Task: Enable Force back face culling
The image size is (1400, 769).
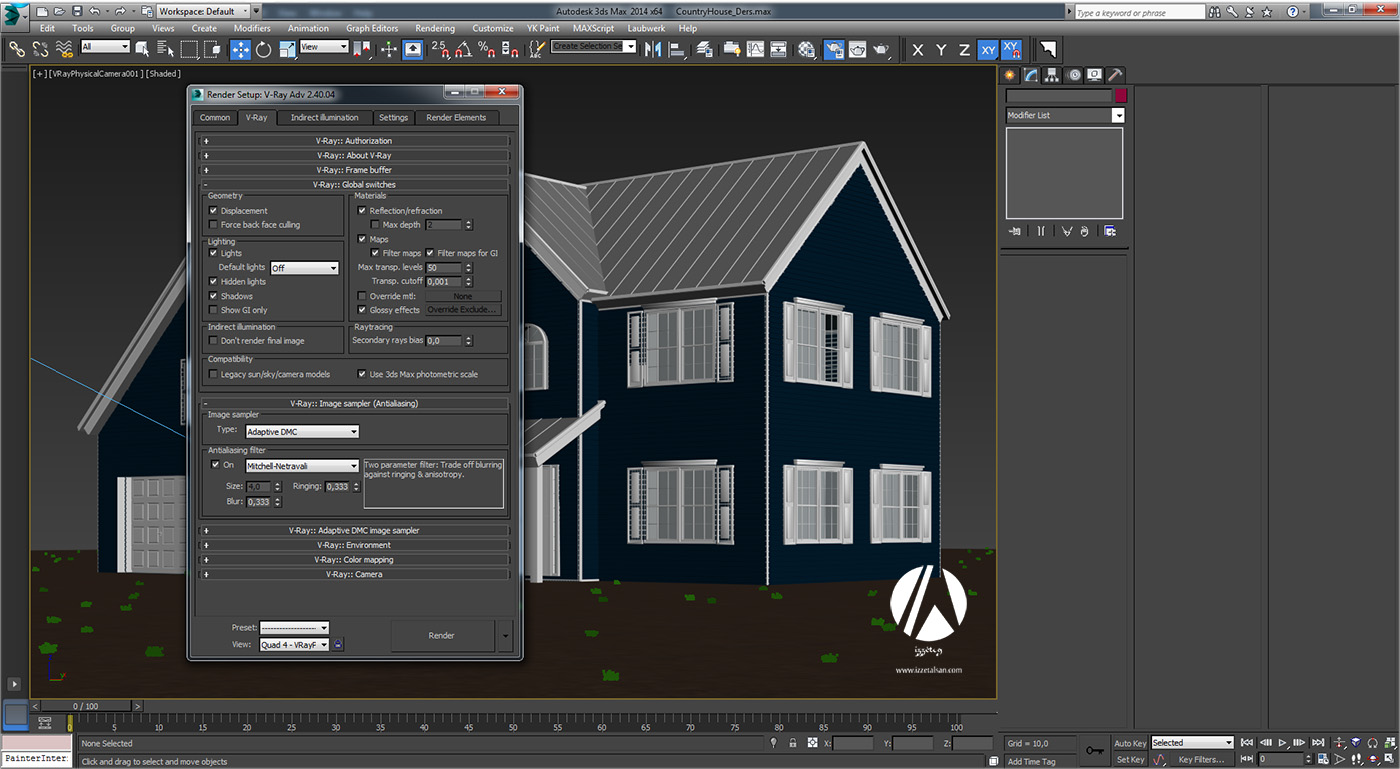Action: [213, 224]
